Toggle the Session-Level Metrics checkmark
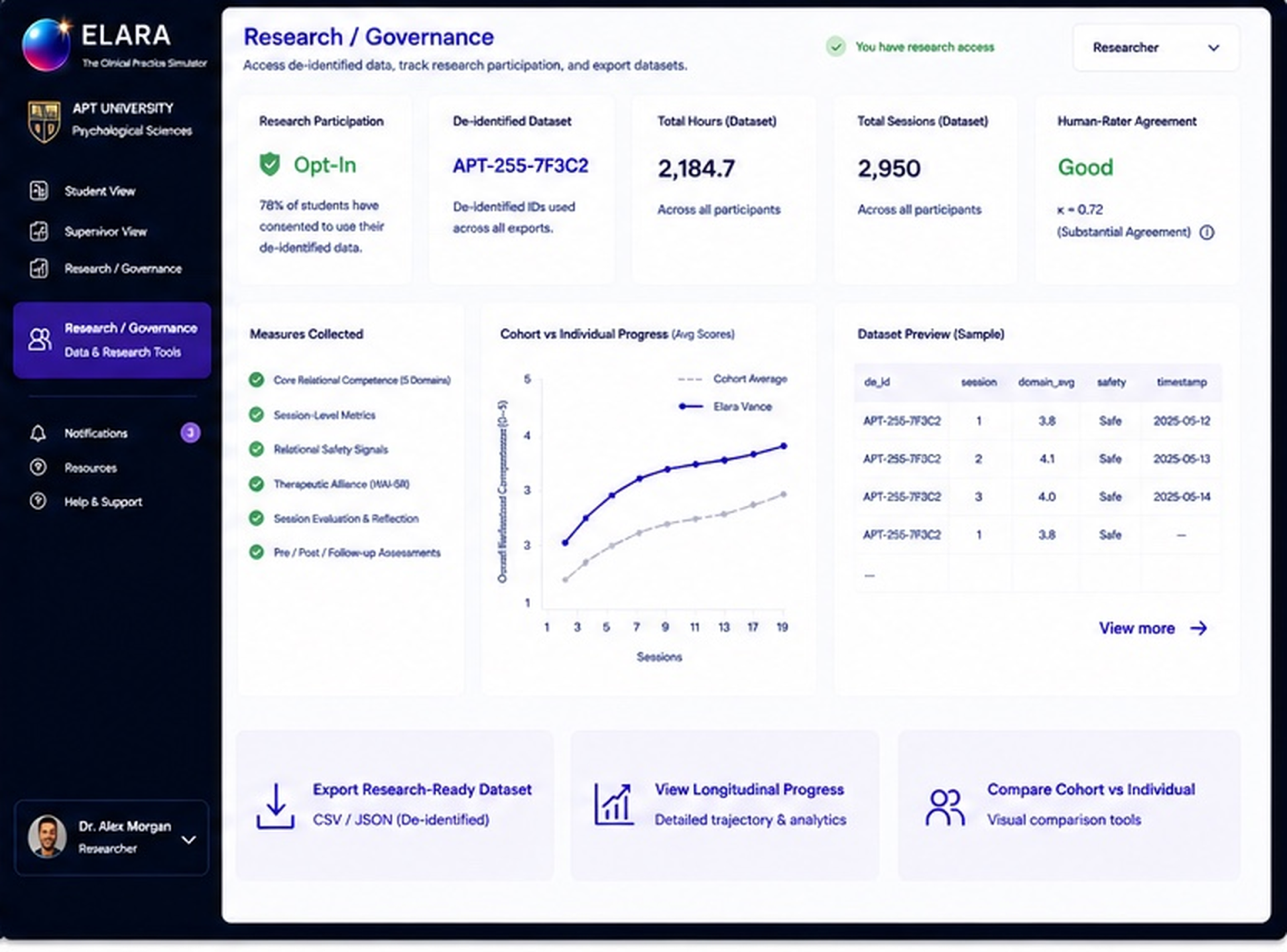1287x952 pixels. pos(256,415)
